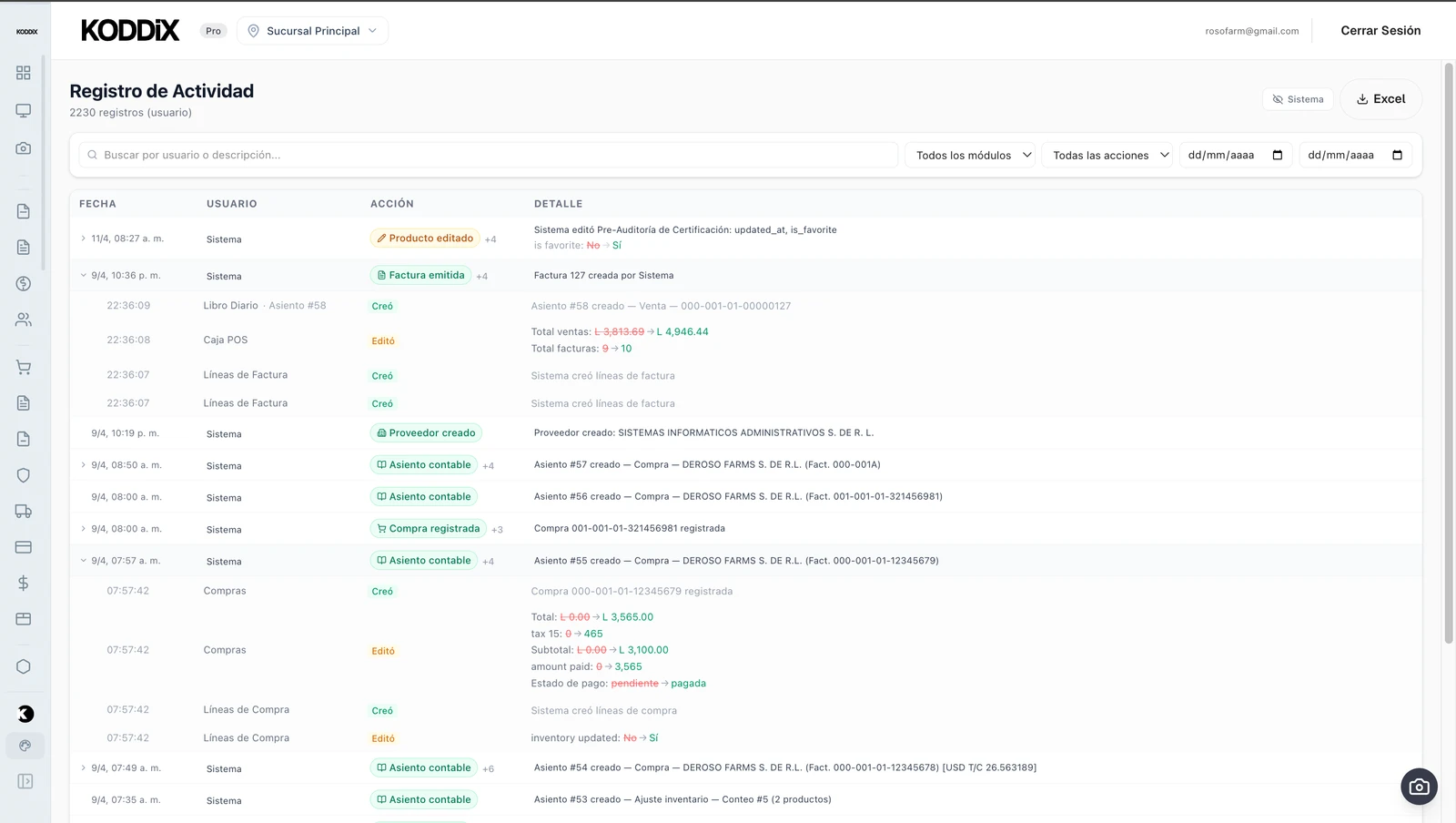Open the Sucursal Principal branch selector
The image size is (1456, 823).
(312, 31)
